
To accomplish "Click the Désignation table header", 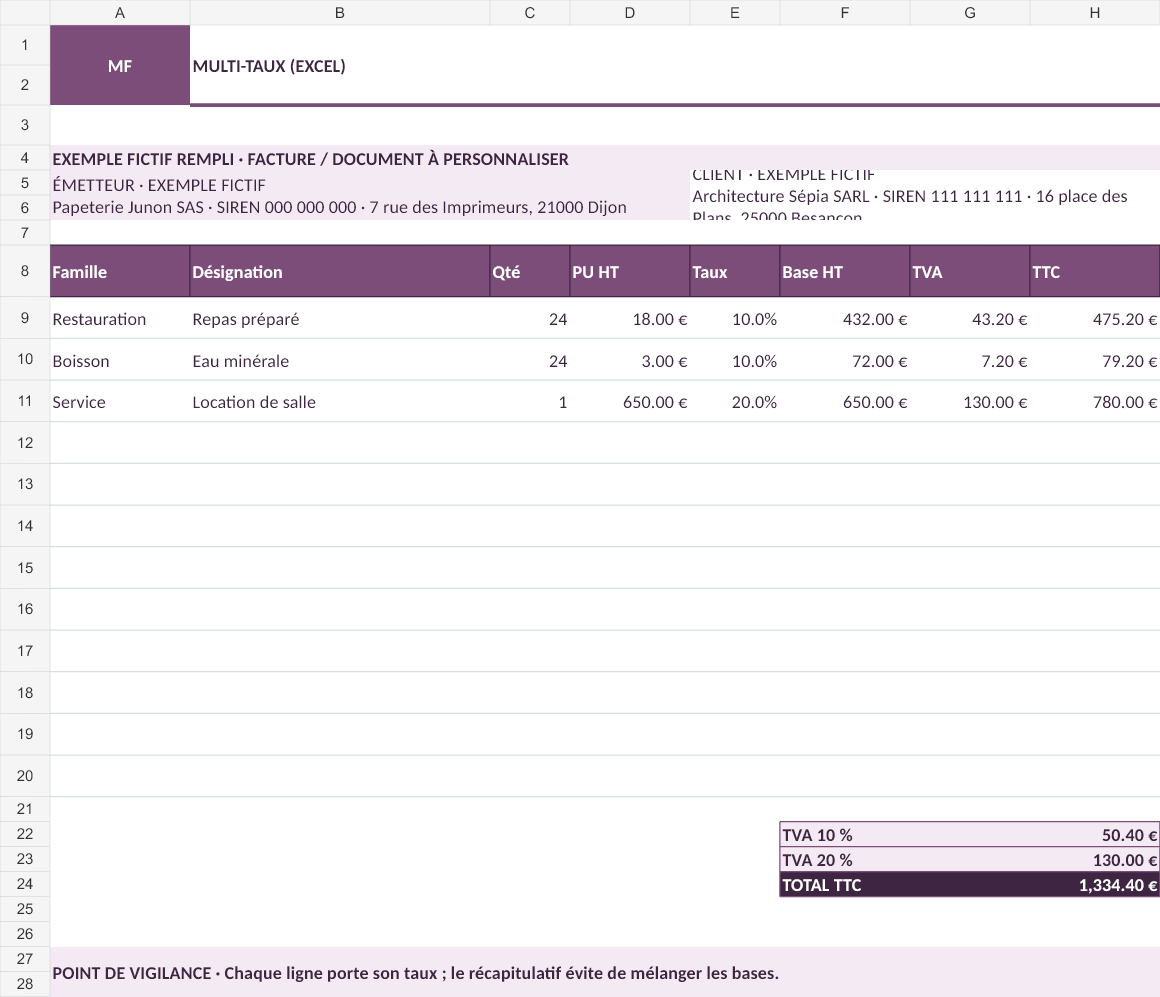I will (340, 271).
